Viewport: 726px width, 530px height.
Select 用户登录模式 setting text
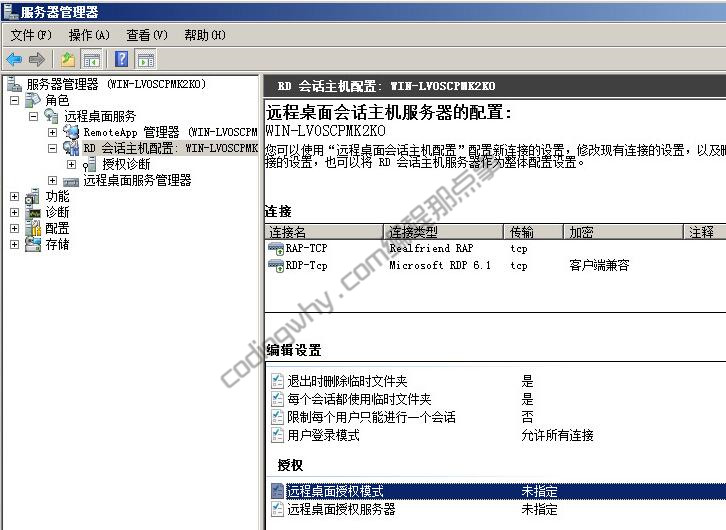(323, 435)
